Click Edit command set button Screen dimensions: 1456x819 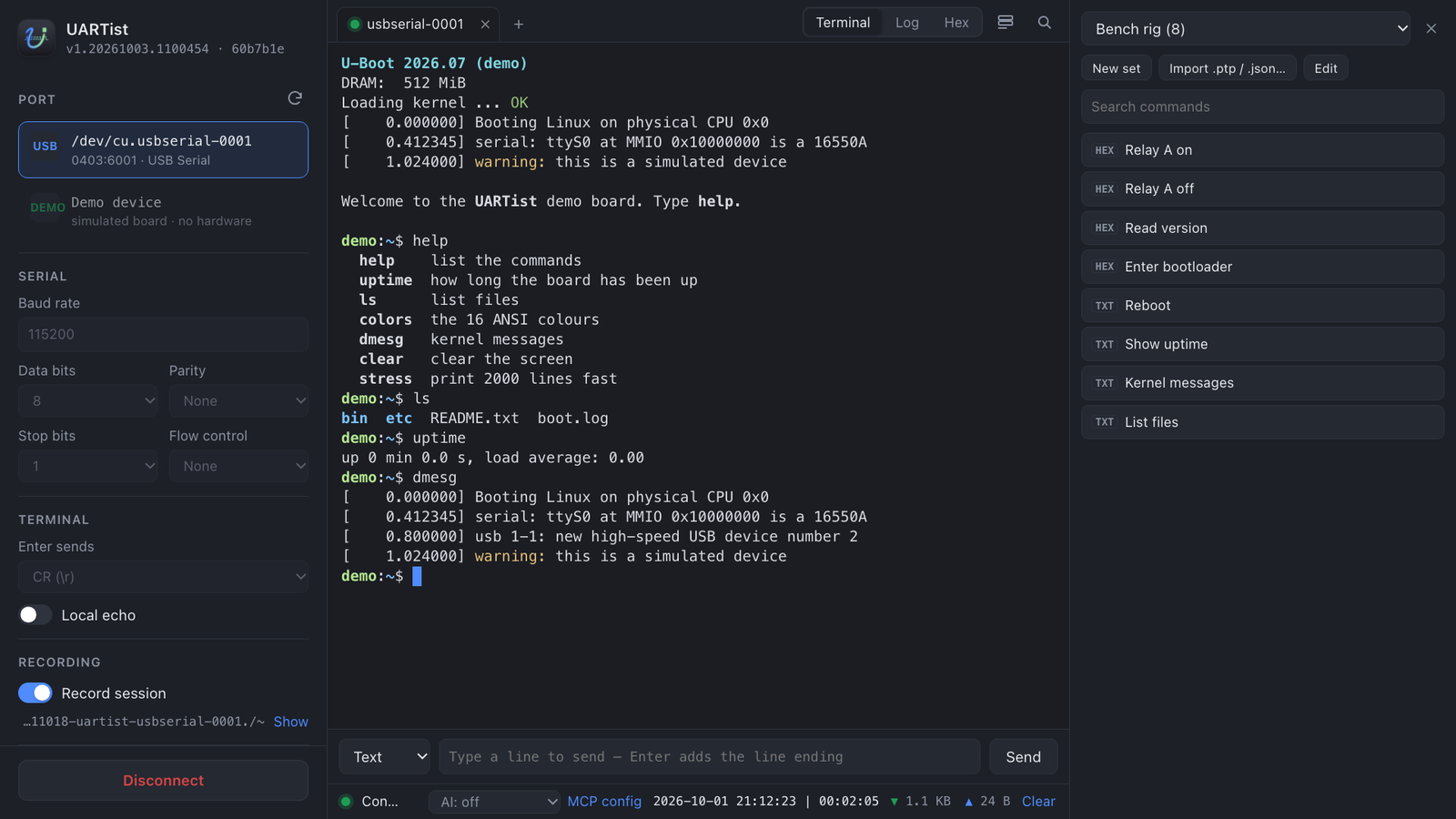[x=1326, y=68]
